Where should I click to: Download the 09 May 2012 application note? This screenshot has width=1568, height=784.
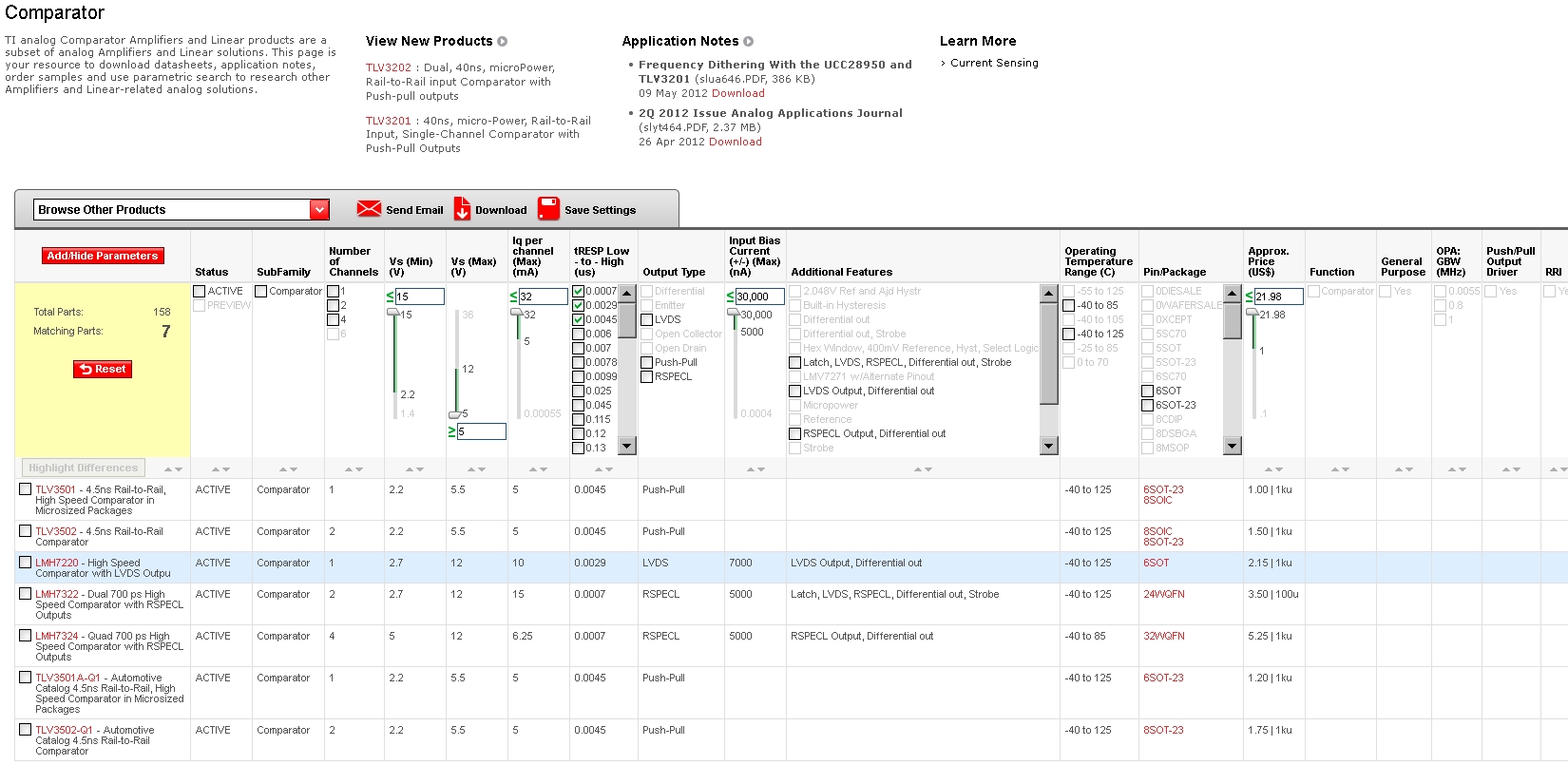(x=738, y=93)
